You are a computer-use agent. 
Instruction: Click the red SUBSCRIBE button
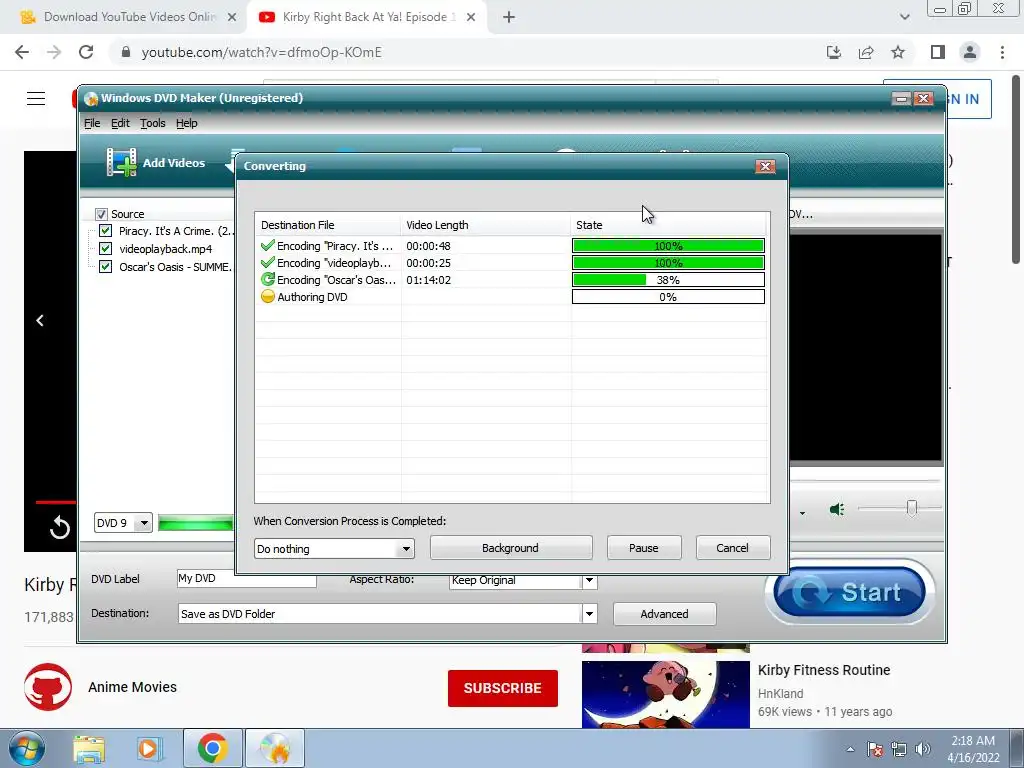tap(502, 688)
